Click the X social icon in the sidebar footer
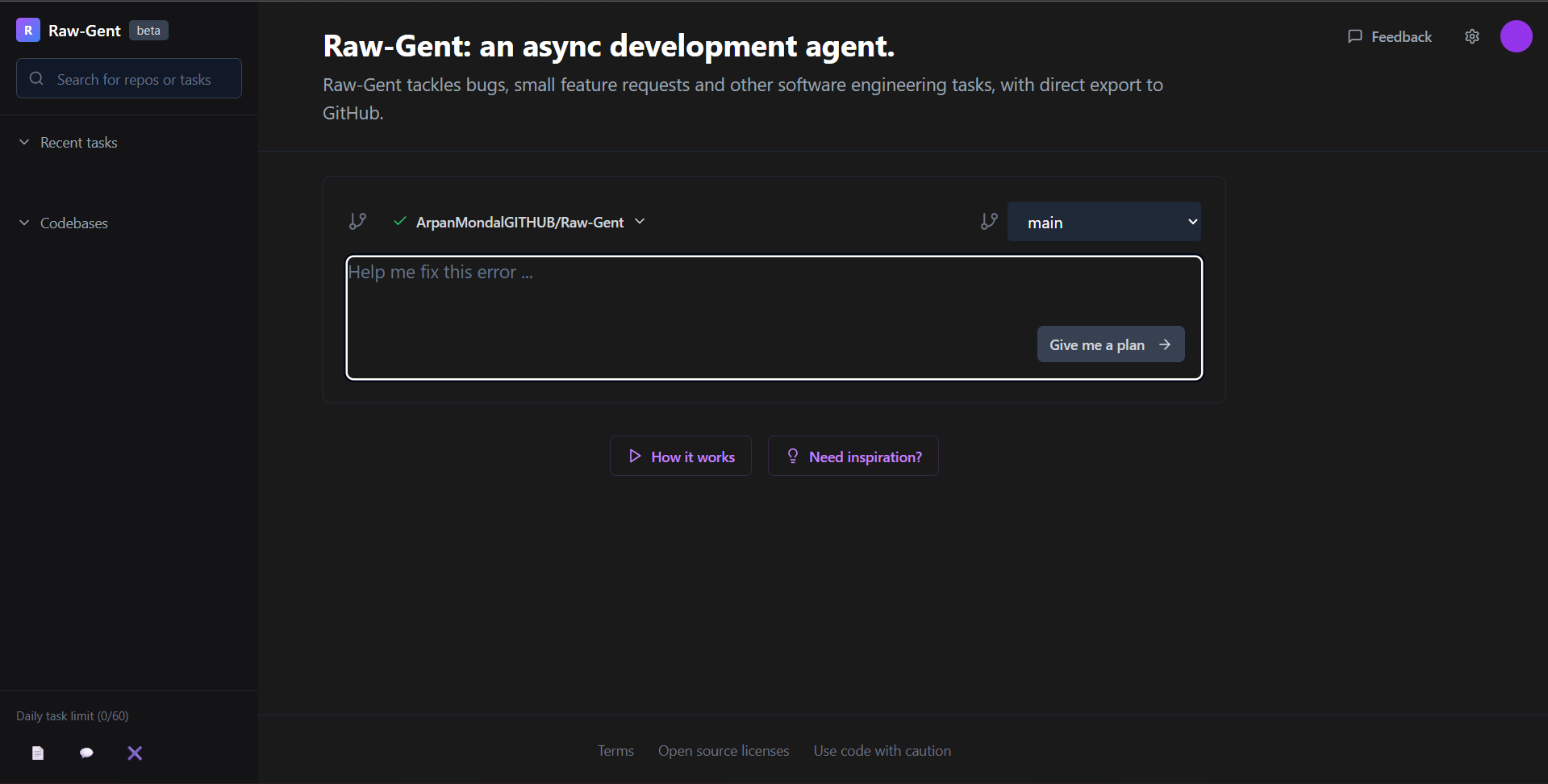 pyautogui.click(x=135, y=753)
